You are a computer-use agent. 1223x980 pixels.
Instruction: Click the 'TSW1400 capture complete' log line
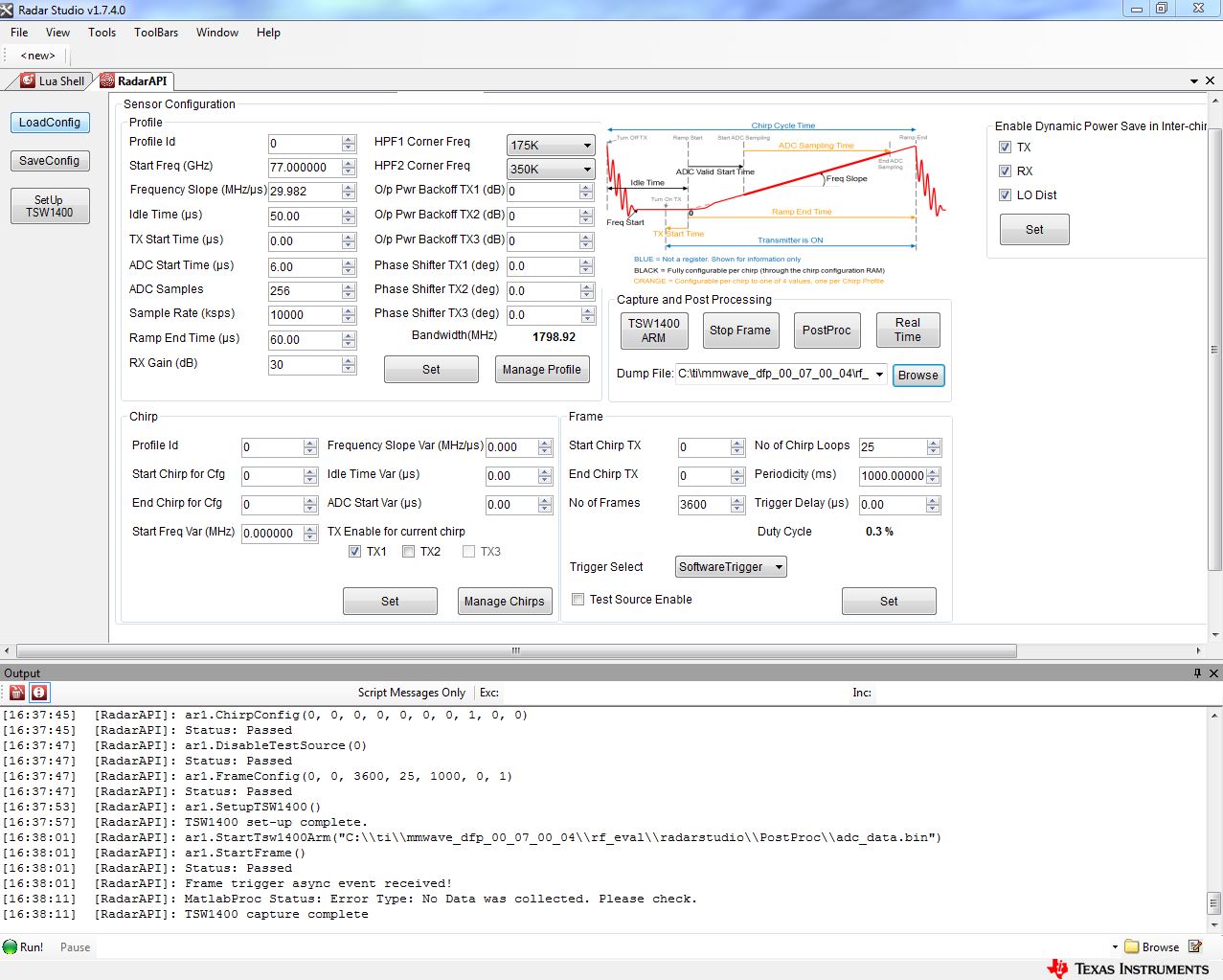277,914
